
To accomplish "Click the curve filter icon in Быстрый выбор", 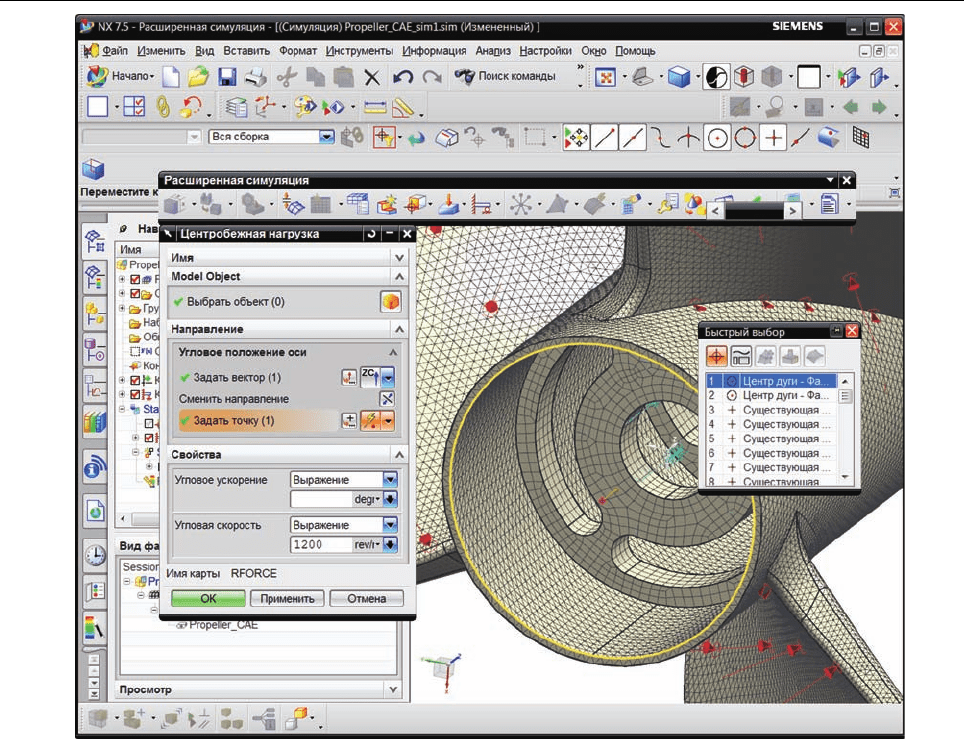I will [x=741, y=355].
